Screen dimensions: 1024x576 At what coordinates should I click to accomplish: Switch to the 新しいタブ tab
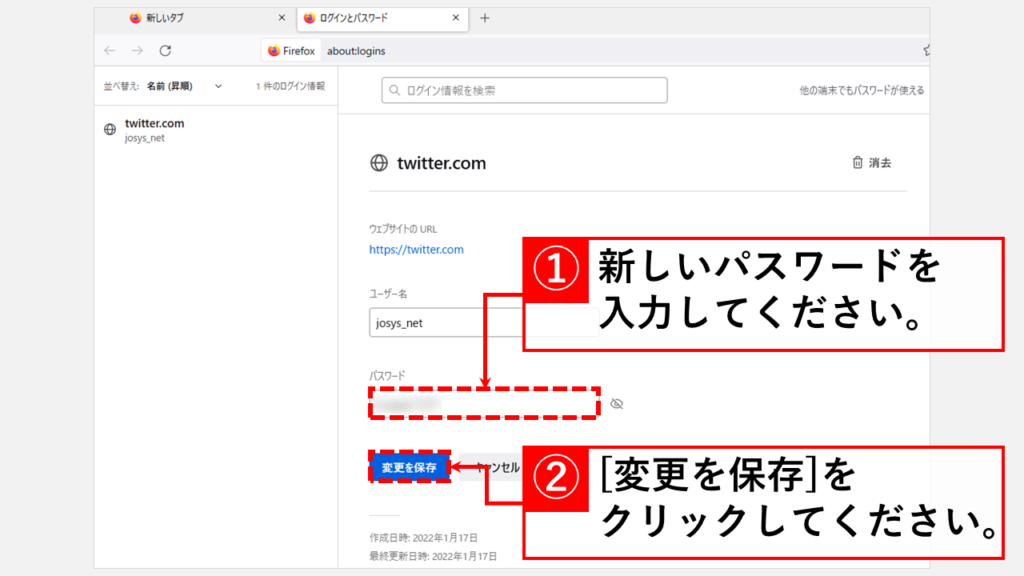(196, 18)
